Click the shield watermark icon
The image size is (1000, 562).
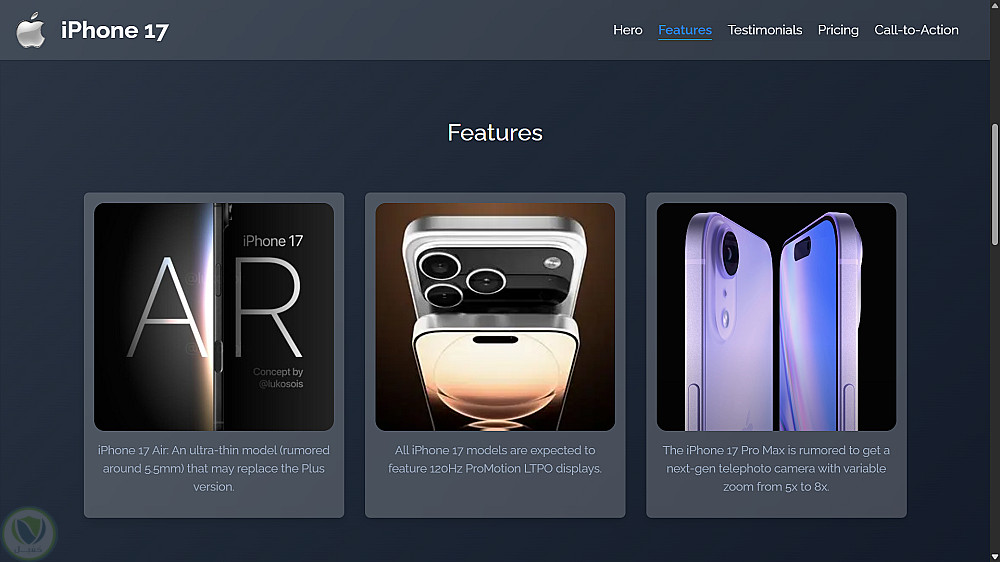coord(29,533)
